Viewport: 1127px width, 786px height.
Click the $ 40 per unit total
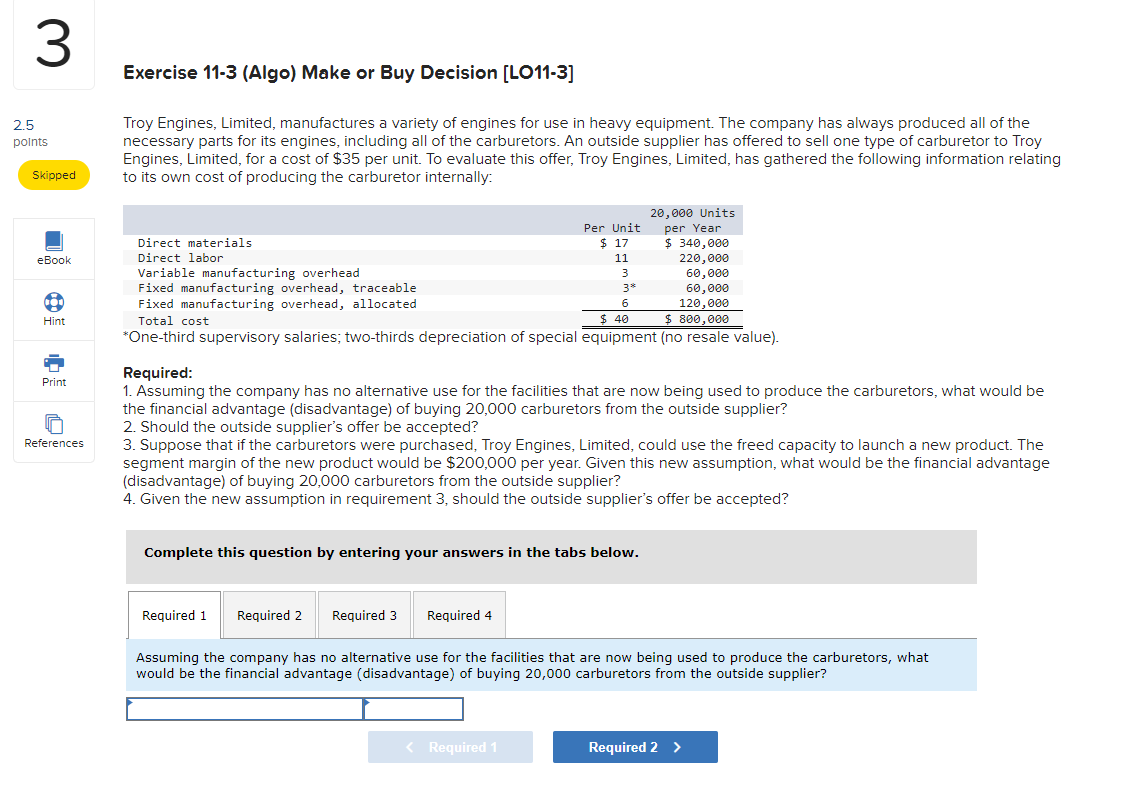pyautogui.click(x=614, y=319)
